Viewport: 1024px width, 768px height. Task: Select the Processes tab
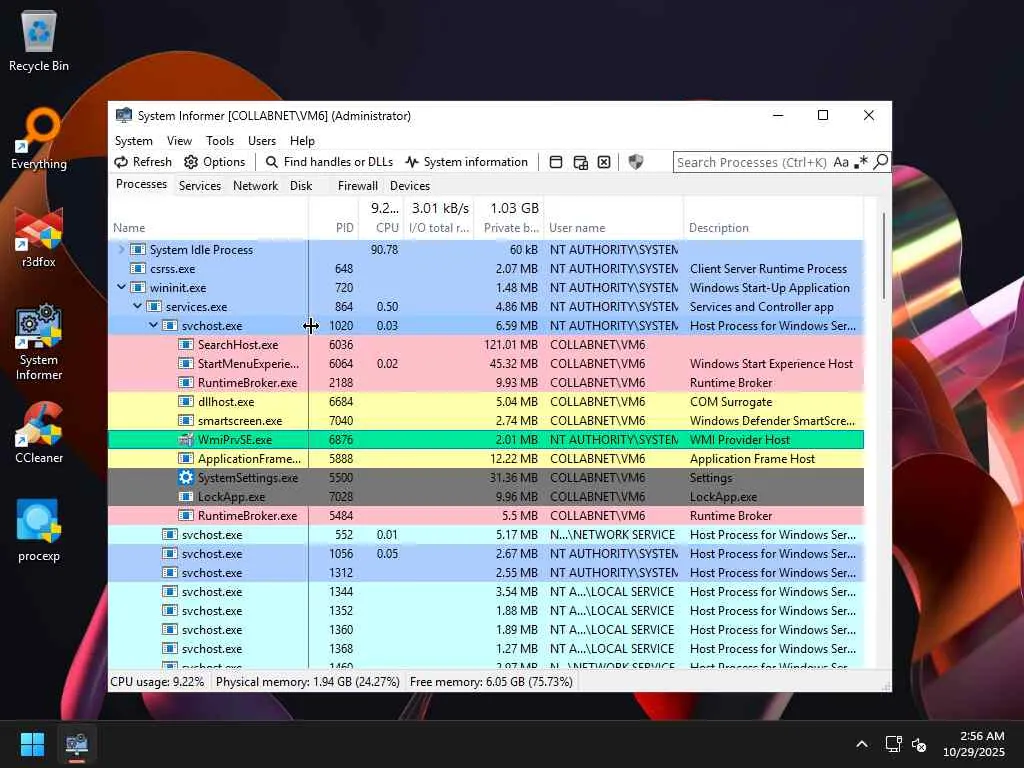coord(141,185)
